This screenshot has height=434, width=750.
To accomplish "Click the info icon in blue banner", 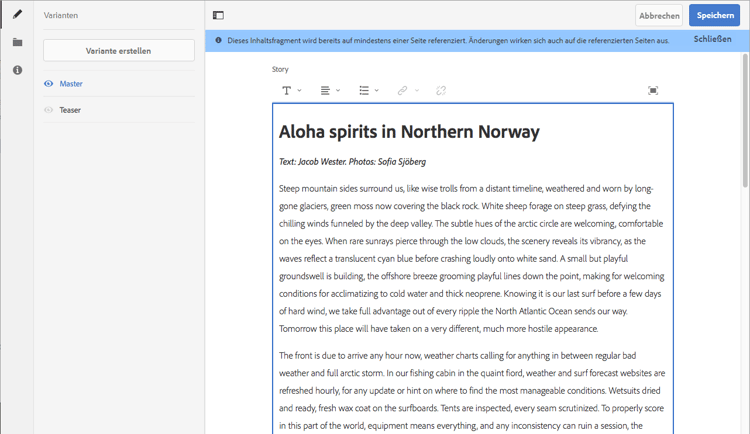I will pos(218,40).
